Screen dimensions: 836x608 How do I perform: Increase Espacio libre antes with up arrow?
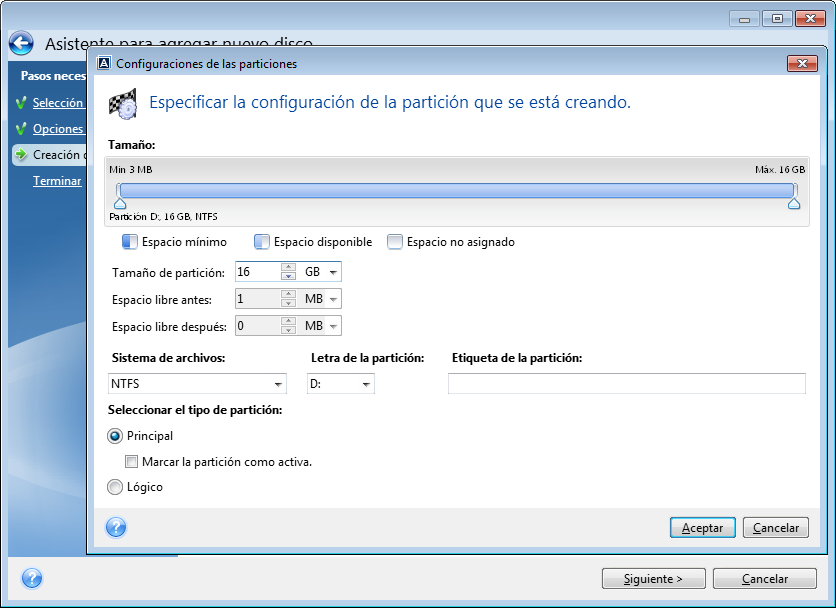(x=288, y=294)
